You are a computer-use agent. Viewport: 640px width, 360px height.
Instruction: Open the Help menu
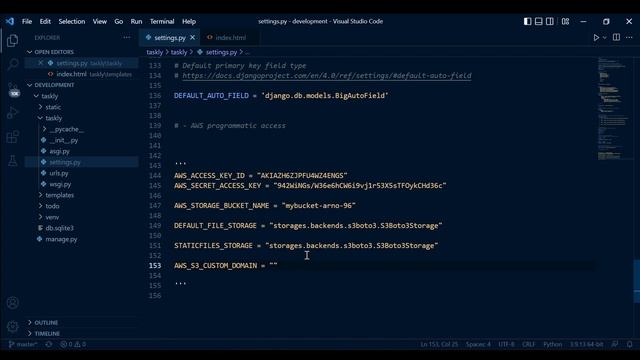189,21
